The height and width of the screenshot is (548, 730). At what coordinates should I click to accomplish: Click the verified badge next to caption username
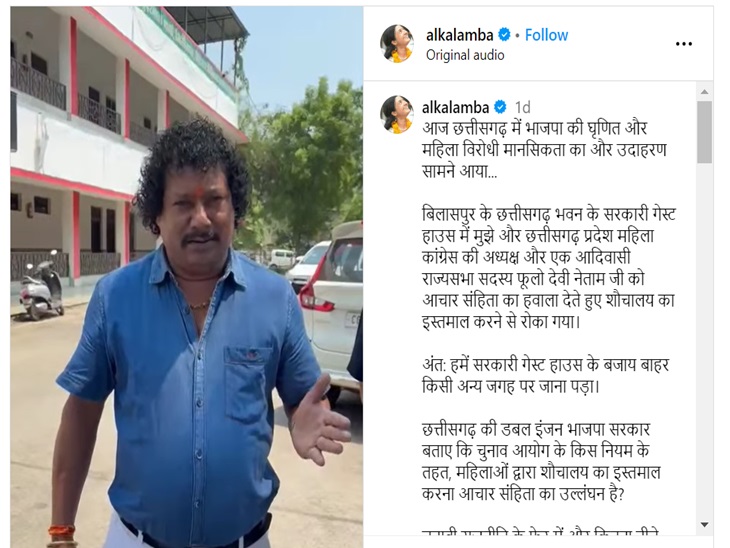(500, 108)
